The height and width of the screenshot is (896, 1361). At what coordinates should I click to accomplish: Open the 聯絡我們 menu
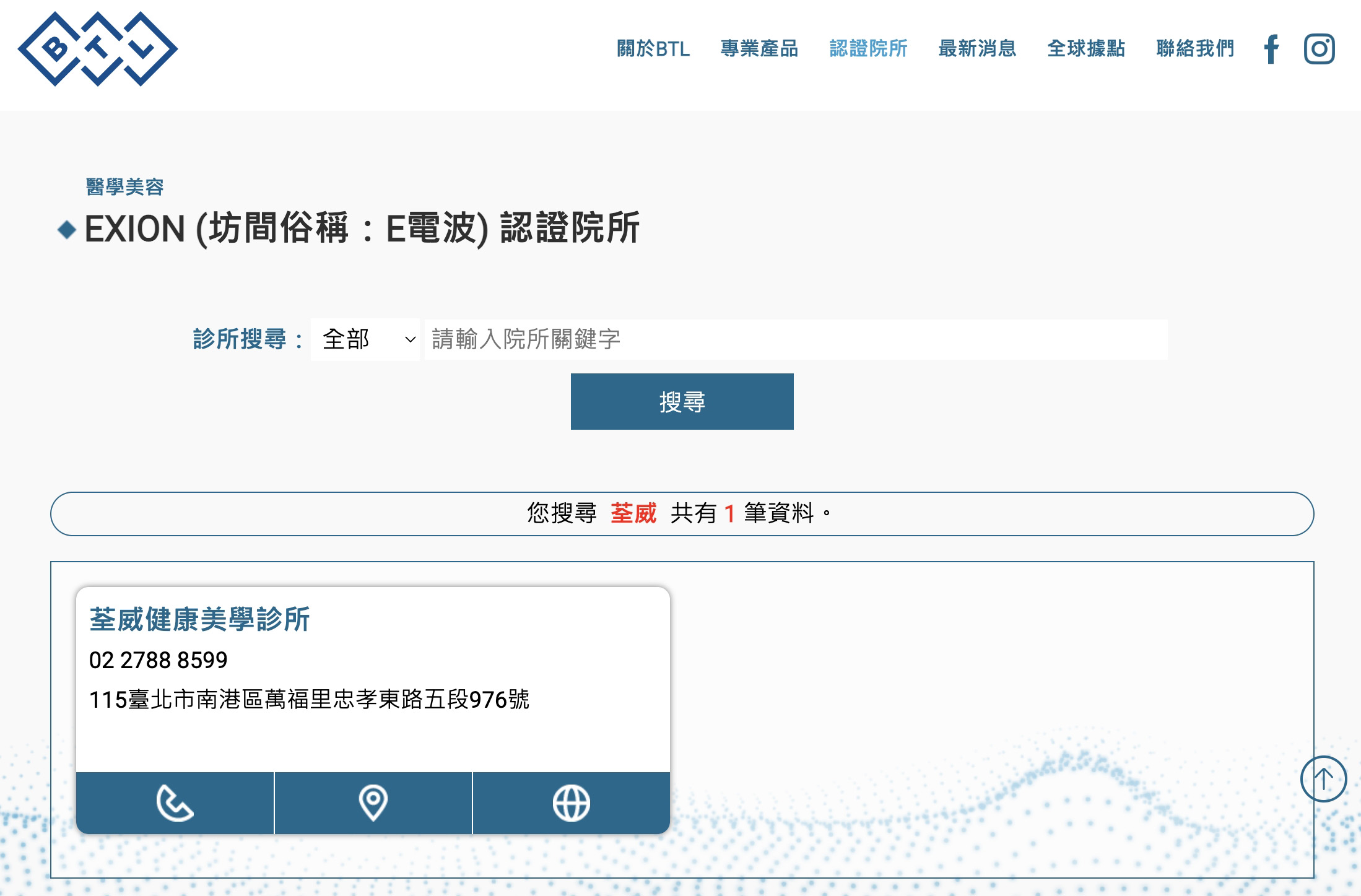[x=1196, y=48]
